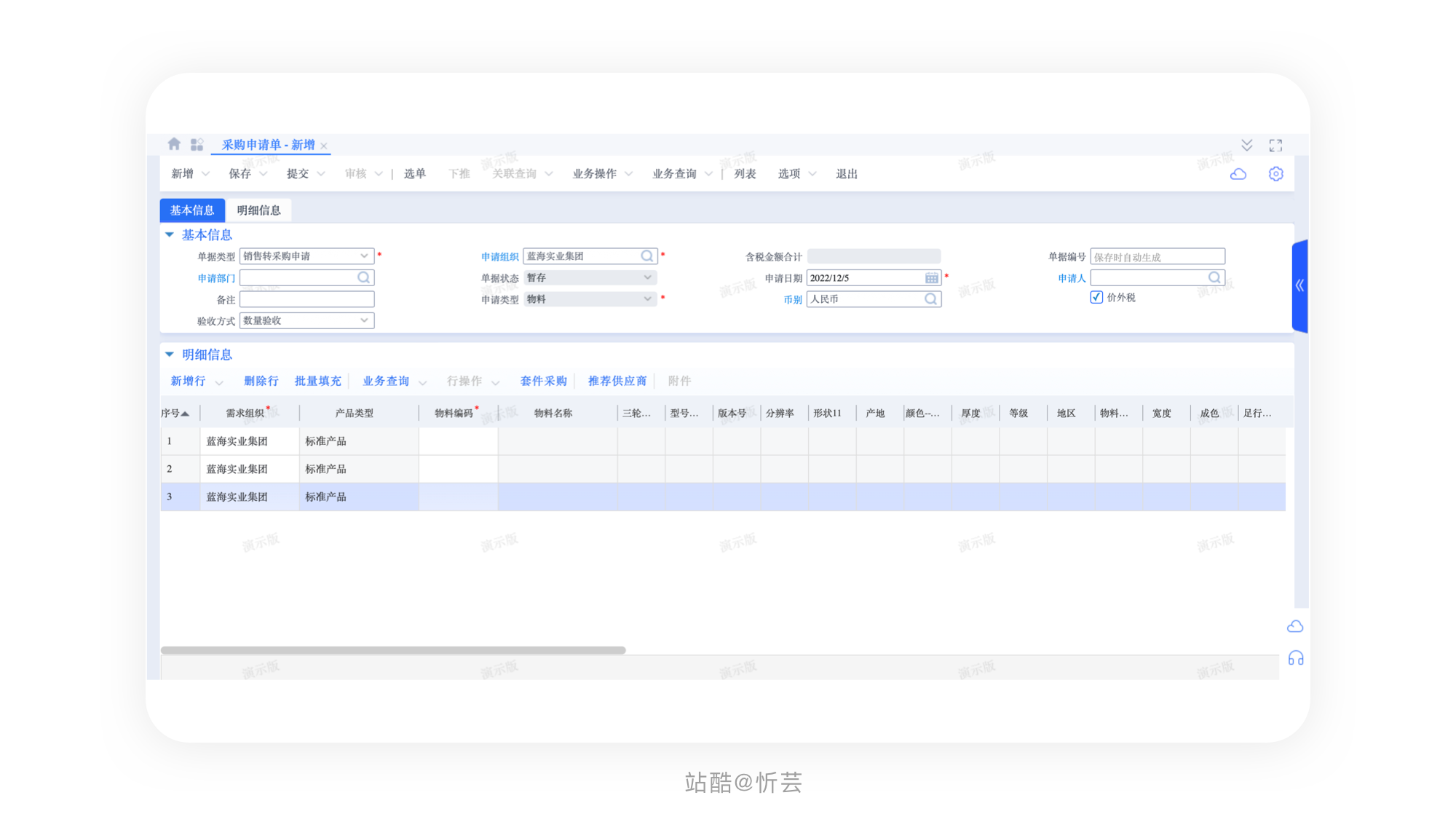
Task: Uncheck the 价外税 checkbox
Action: (1096, 297)
